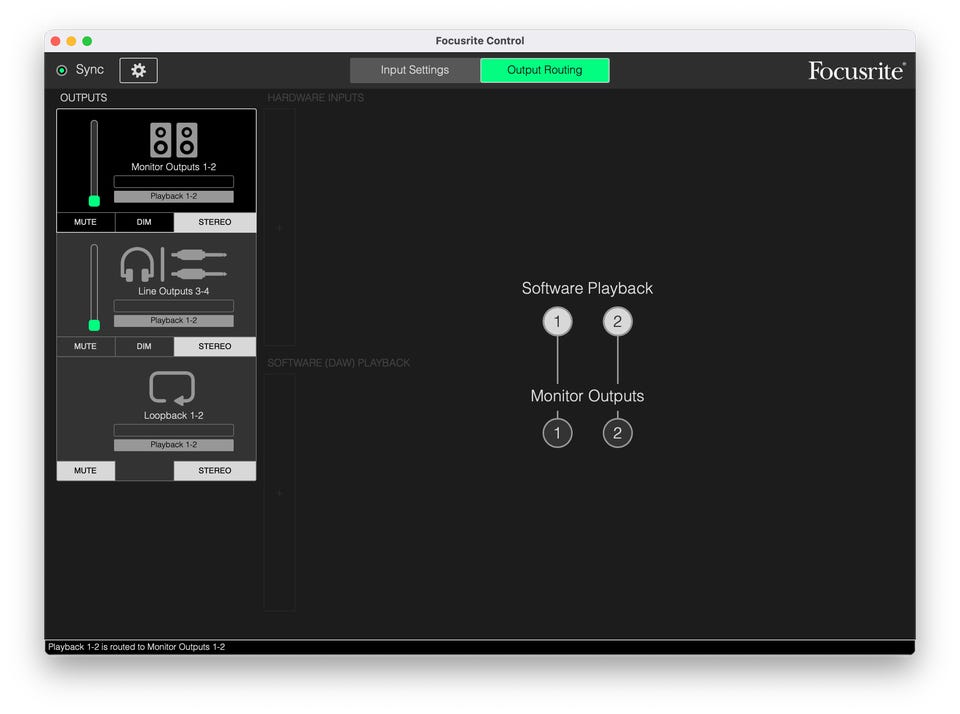Toggle STEREO for Loopback 1-2
The width and height of the screenshot is (960, 714).
215,471
